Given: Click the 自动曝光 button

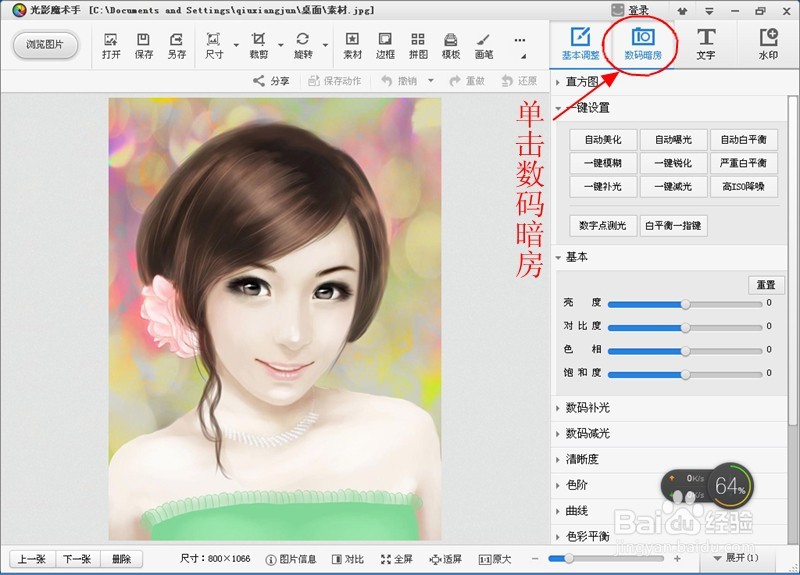Looking at the screenshot, I should coord(673,139).
